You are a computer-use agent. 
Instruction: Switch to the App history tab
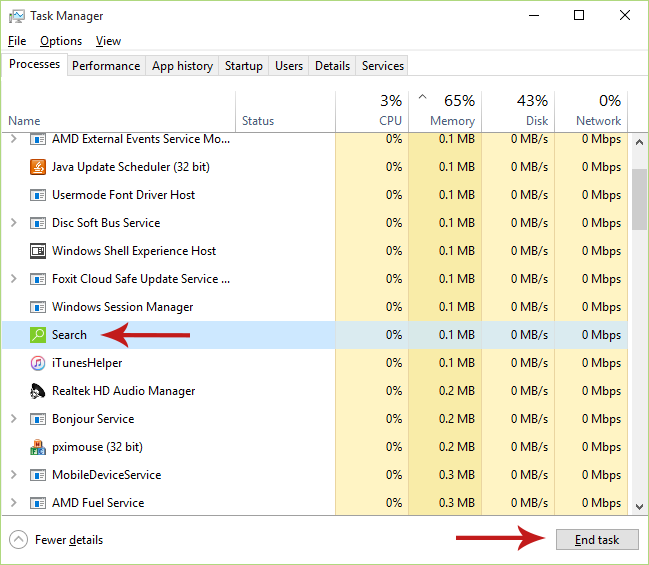point(182,66)
